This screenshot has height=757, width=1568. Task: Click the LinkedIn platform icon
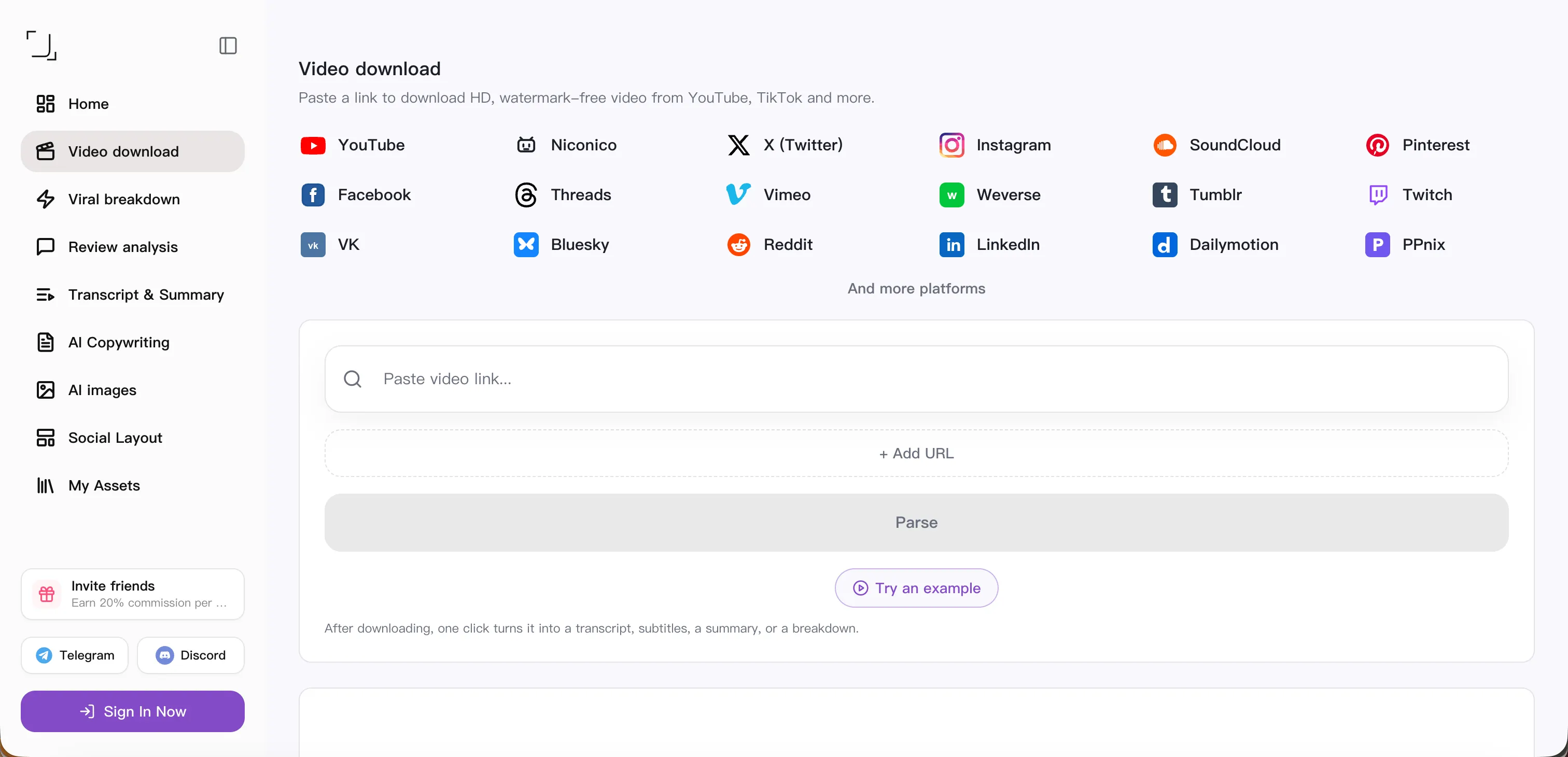(x=952, y=245)
